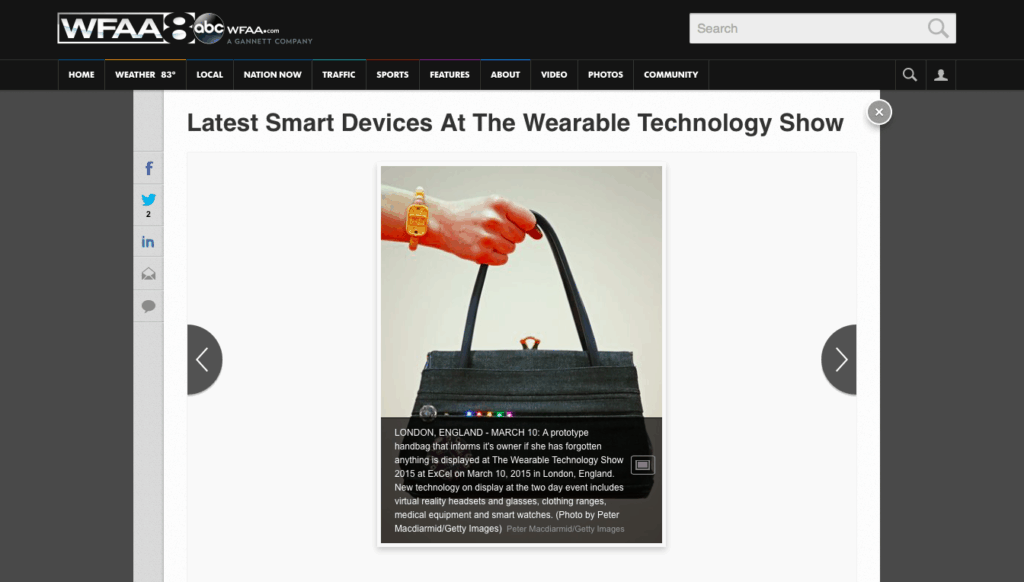Screen dimensions: 1024x582
Task: Open comments with the speech bubble icon
Action: pos(149,306)
